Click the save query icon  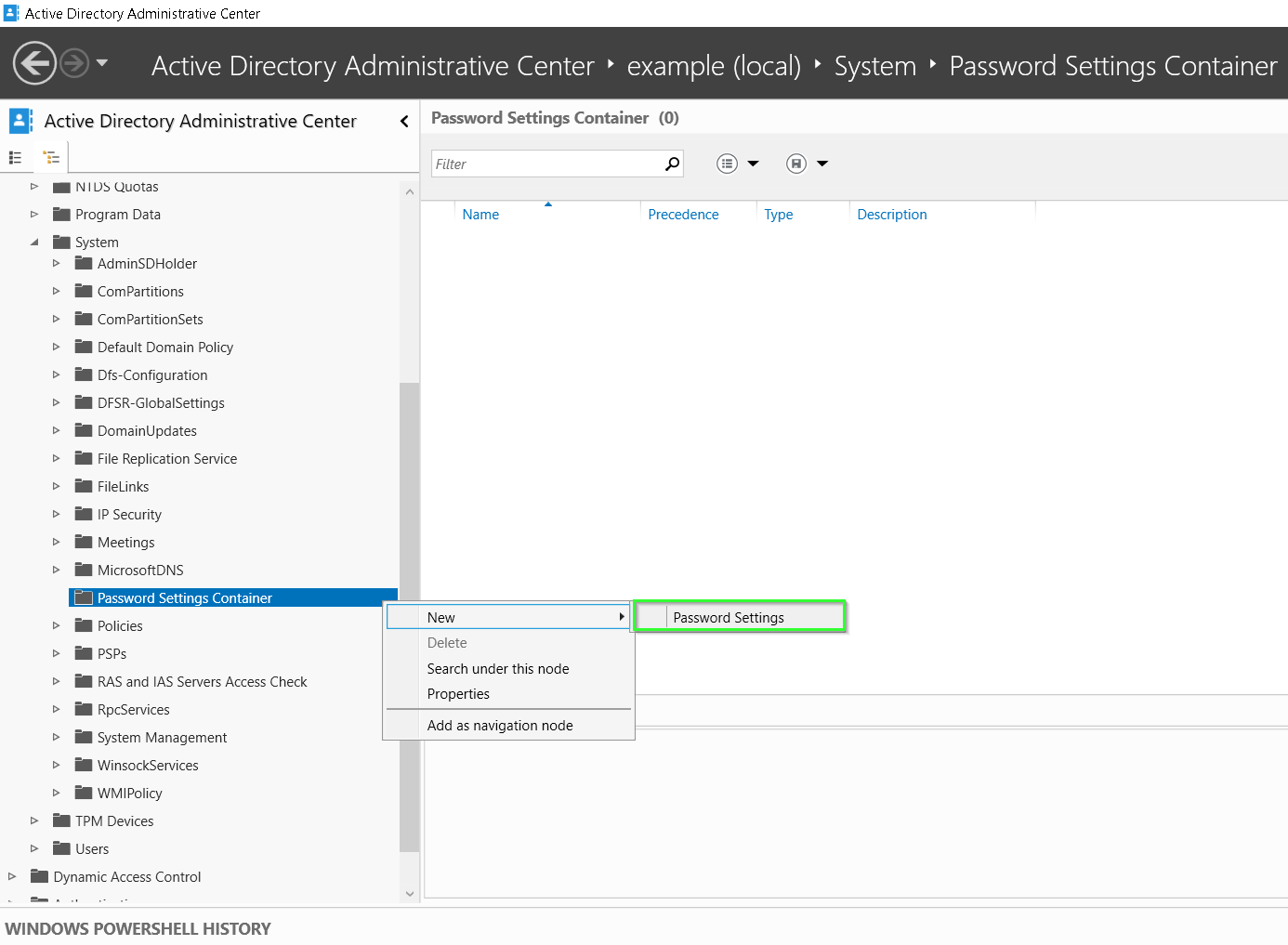click(795, 163)
